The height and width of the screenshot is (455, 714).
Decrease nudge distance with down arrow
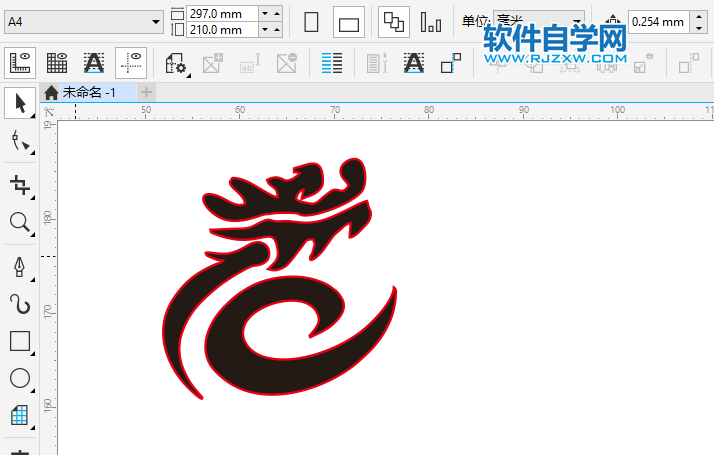(x=699, y=28)
